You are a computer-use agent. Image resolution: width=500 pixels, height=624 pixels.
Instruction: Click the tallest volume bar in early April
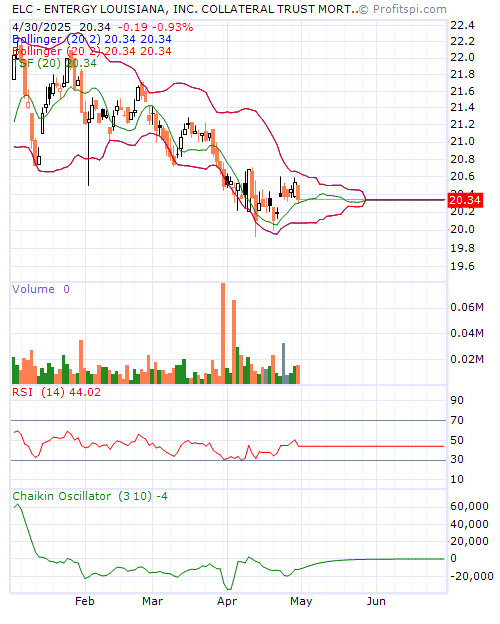point(223,333)
